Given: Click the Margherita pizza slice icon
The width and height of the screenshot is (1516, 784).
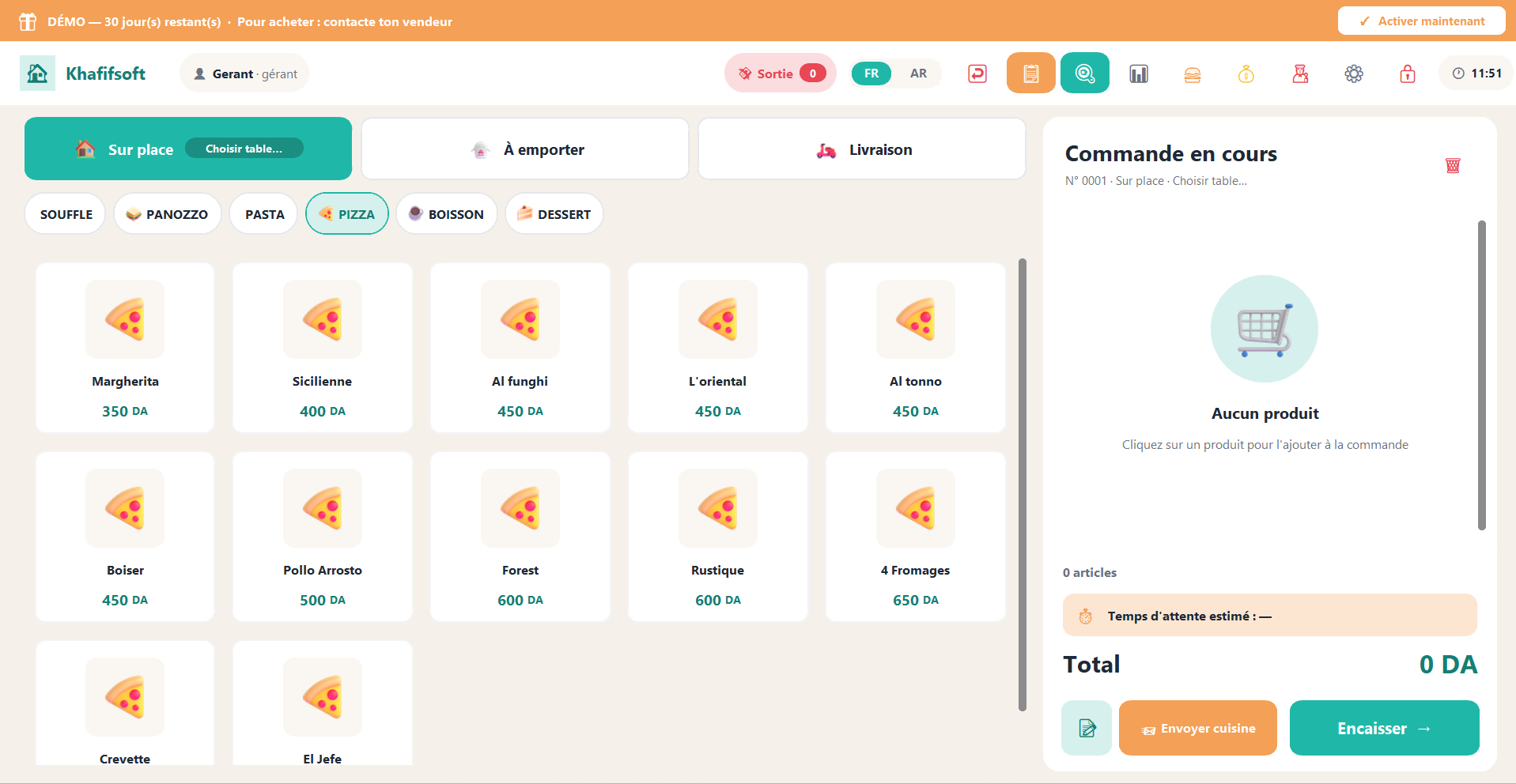Looking at the screenshot, I should click(125, 319).
